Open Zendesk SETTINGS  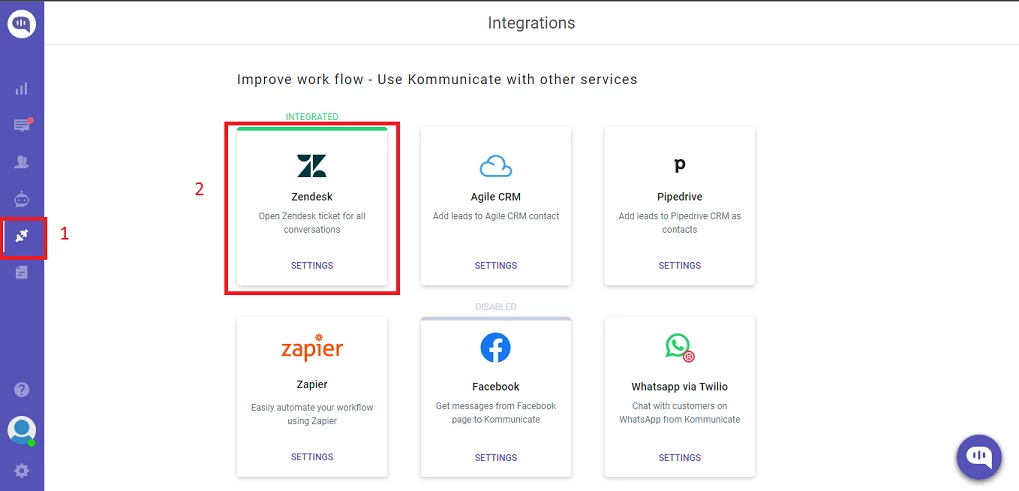(312, 266)
